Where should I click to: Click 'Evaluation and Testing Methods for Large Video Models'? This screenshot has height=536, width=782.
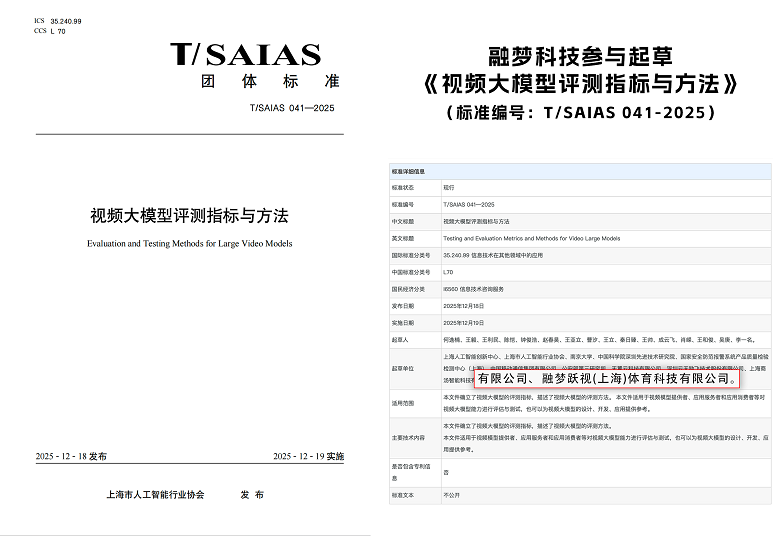[190, 243]
